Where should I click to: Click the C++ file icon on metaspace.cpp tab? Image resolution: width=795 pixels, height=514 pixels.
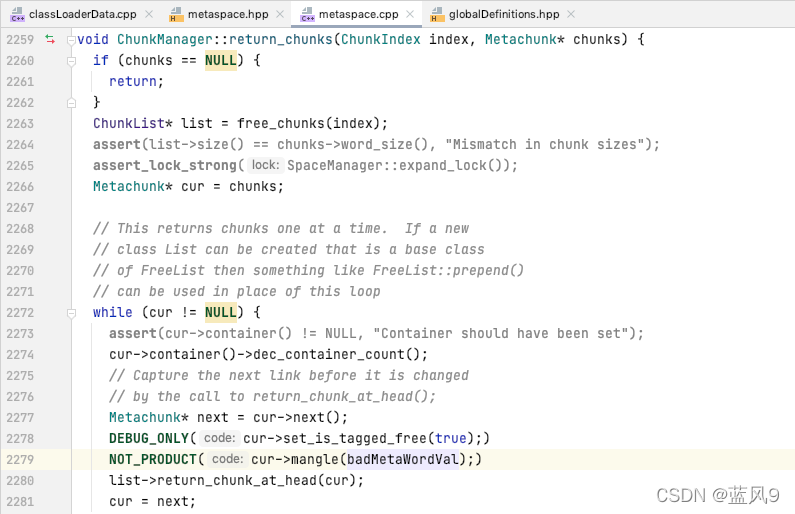307,15
